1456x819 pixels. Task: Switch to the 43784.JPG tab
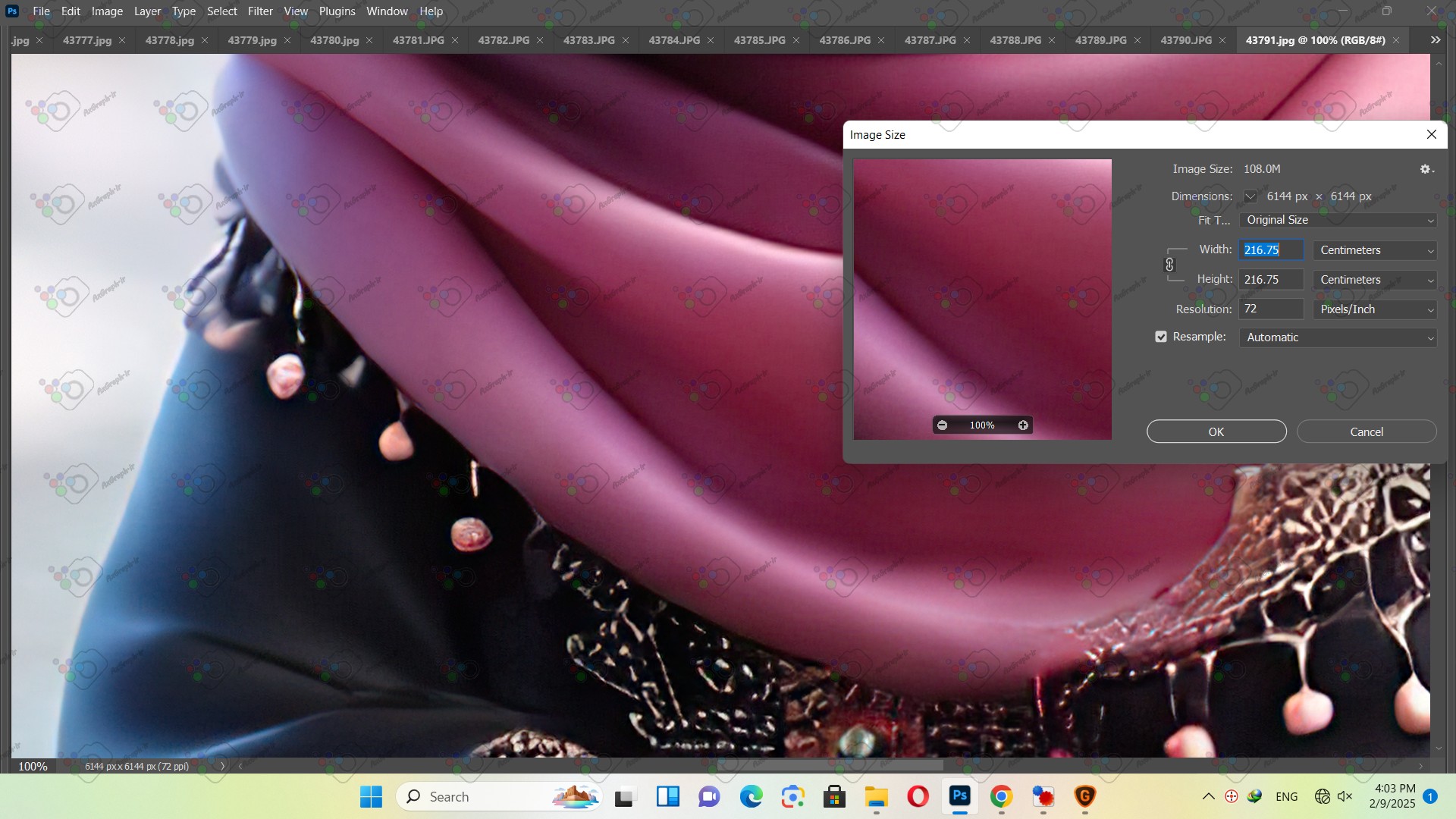coord(674,40)
